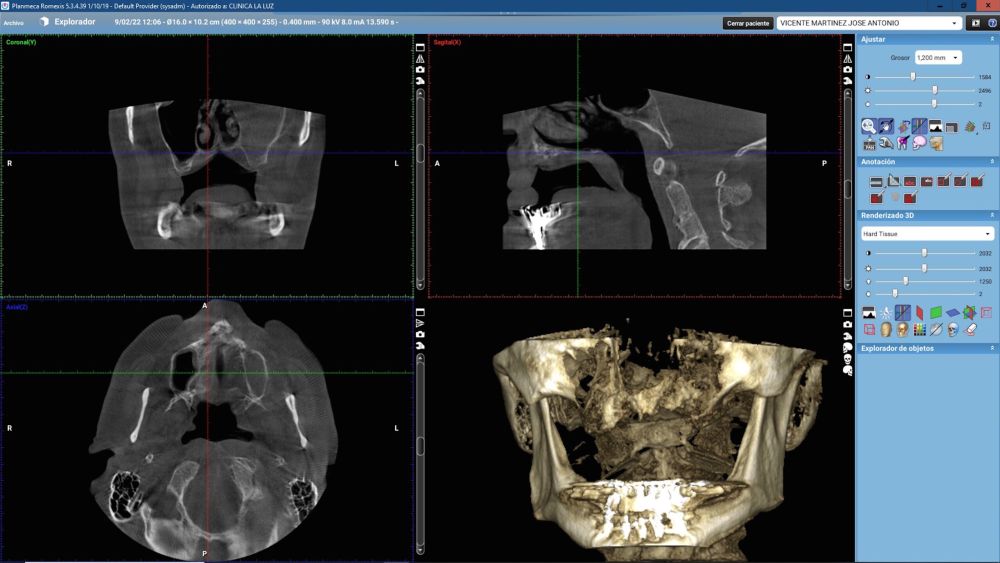
Task: Open the patient name dropdown
Action: click(x=868, y=22)
